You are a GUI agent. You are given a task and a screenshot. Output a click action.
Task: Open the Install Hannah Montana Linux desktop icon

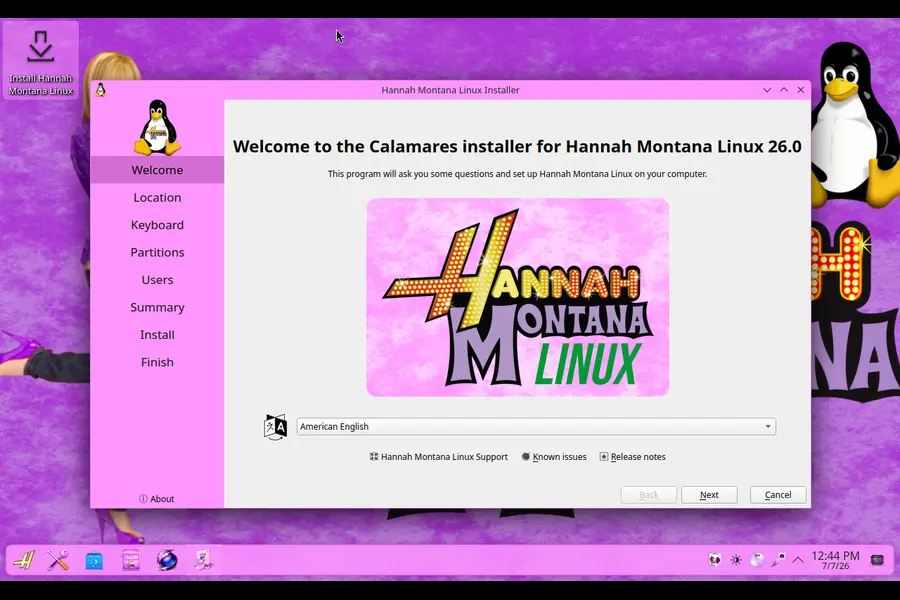click(41, 62)
